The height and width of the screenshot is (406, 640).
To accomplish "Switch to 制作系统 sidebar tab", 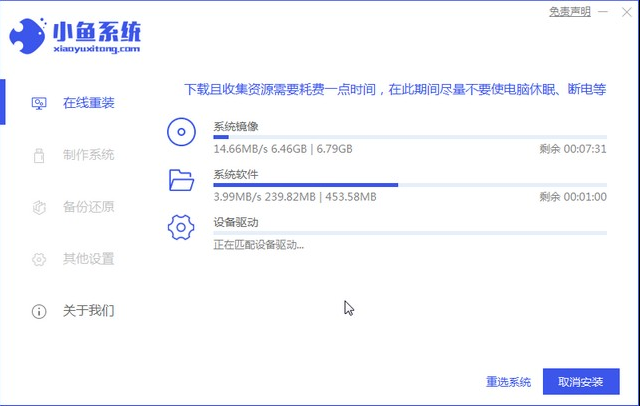I will click(89, 155).
